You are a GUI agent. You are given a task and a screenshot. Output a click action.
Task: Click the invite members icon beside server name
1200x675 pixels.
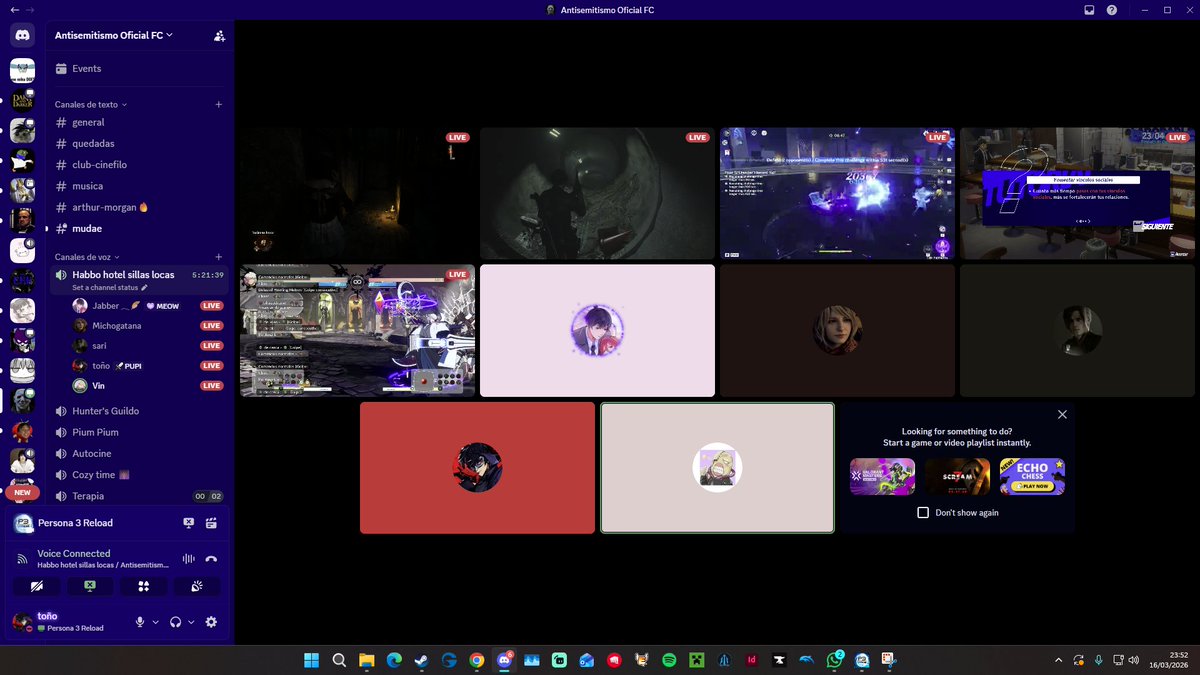(219, 35)
